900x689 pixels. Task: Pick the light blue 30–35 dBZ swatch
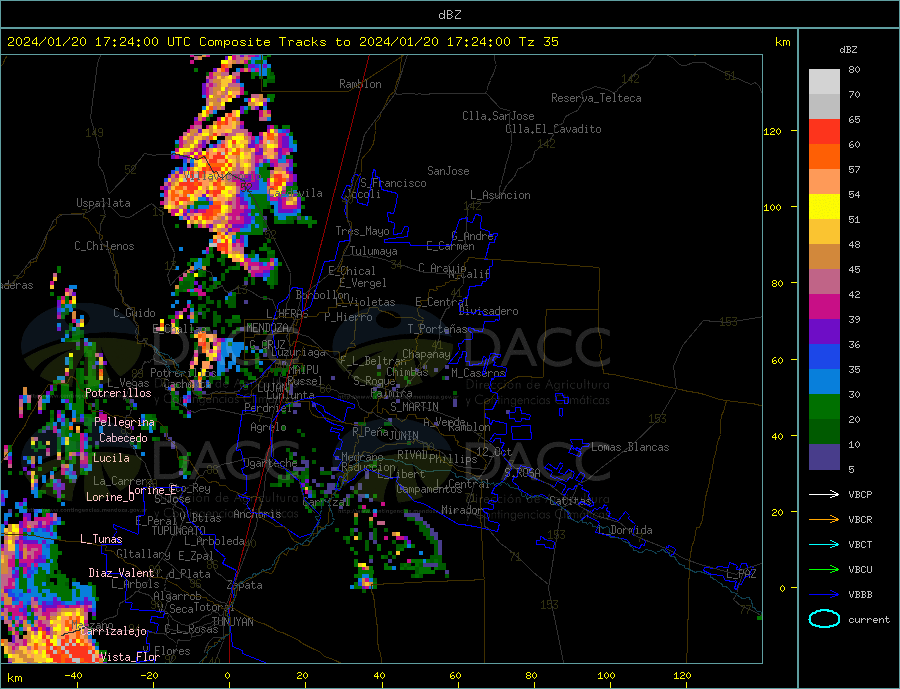824,382
